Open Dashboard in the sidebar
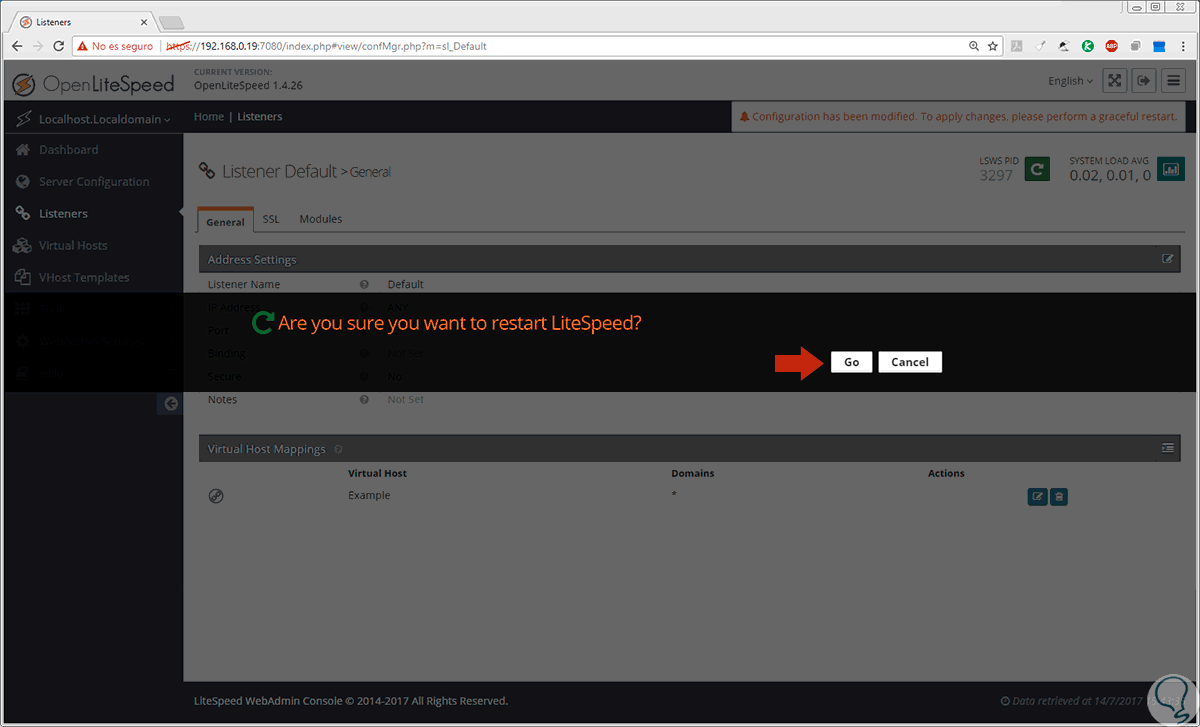The image size is (1200, 727). pos(68,150)
